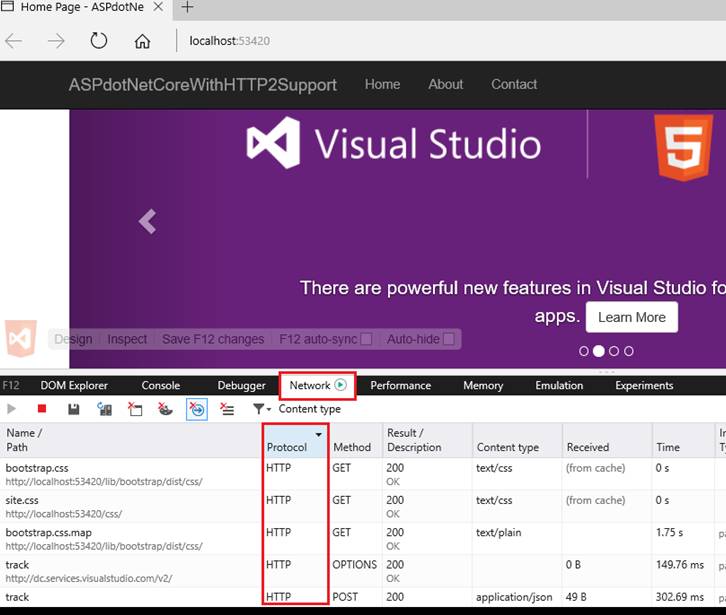This screenshot has width=726, height=615.
Task: Stop network capture with red square
Action: click(x=42, y=409)
